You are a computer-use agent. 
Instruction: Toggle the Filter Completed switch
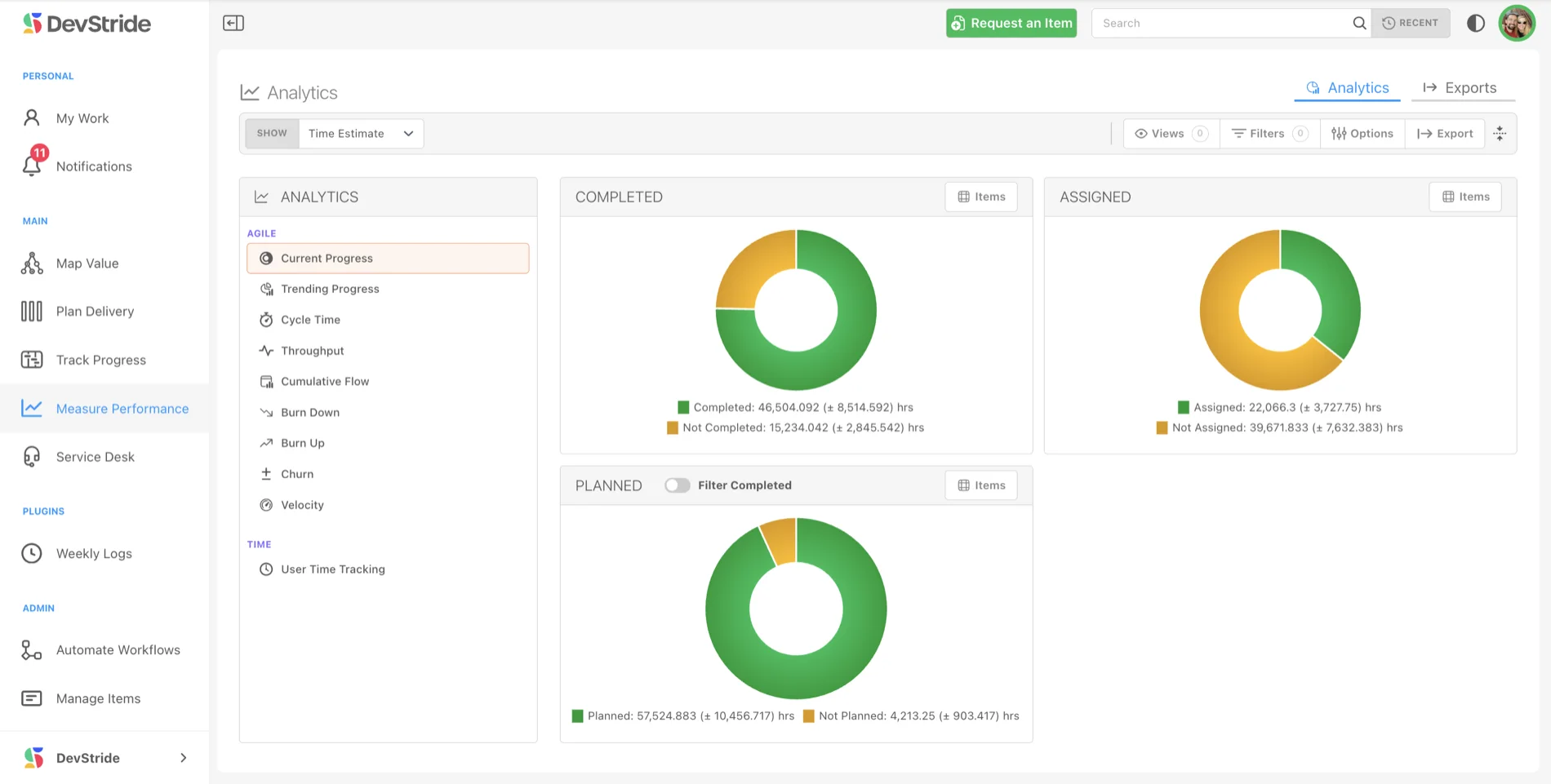(x=677, y=485)
